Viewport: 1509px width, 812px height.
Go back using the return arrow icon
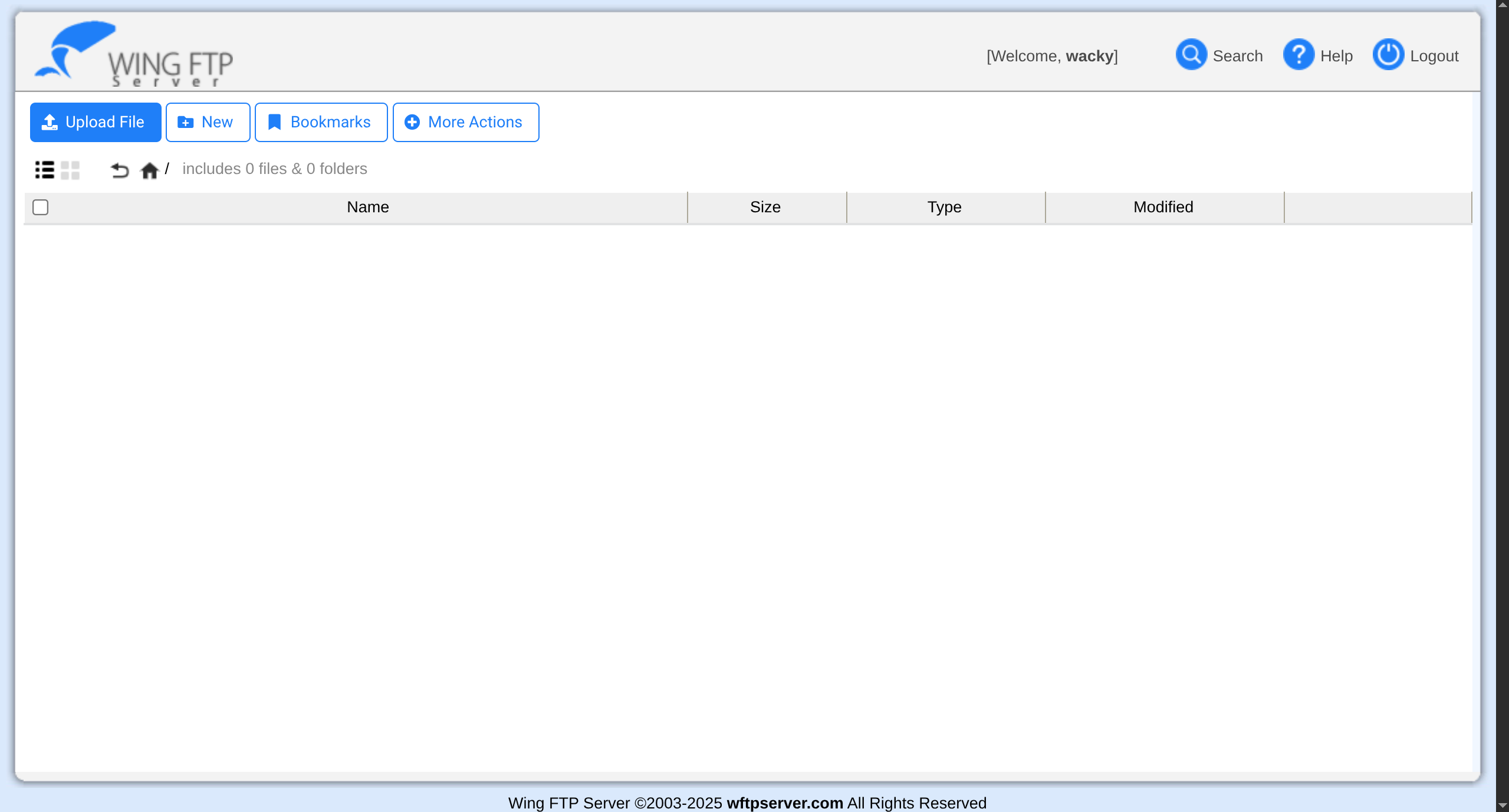(120, 170)
